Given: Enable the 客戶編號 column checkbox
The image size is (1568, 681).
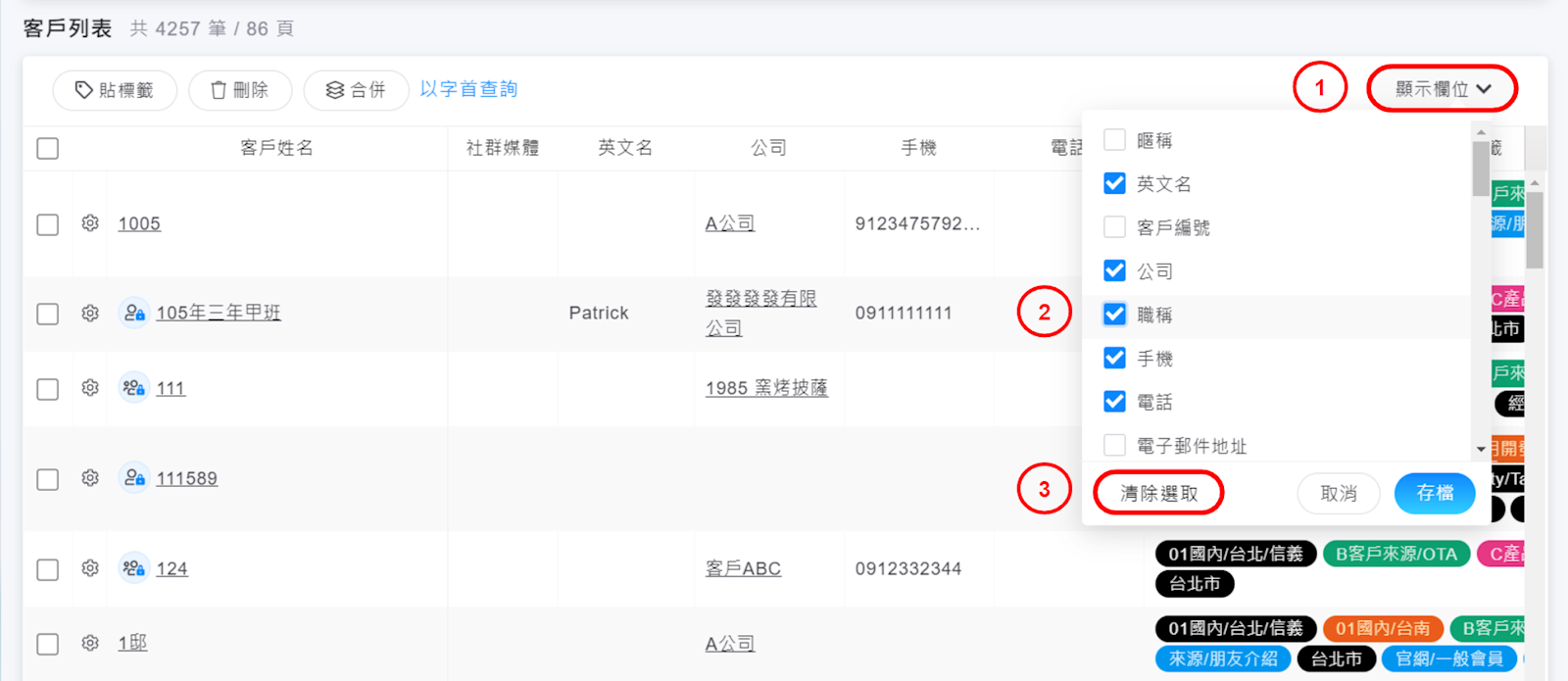Looking at the screenshot, I should coord(1114,227).
